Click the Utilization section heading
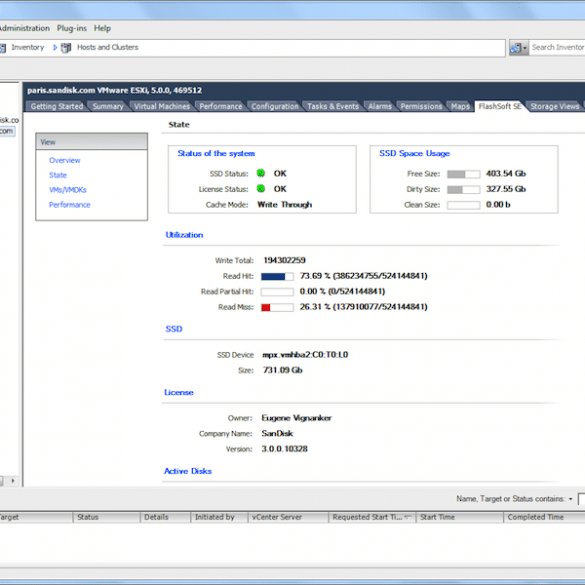Image resolution: width=585 pixels, height=585 pixels. click(x=184, y=235)
